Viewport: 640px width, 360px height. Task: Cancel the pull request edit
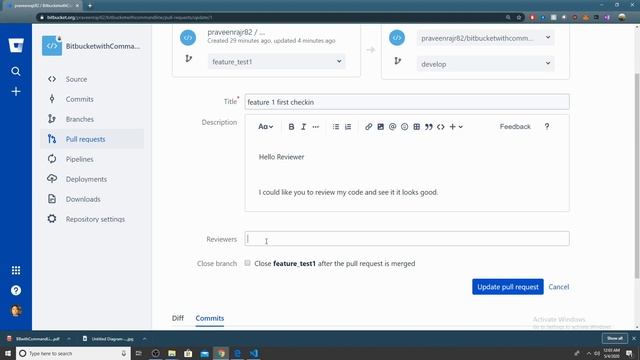[x=559, y=287]
